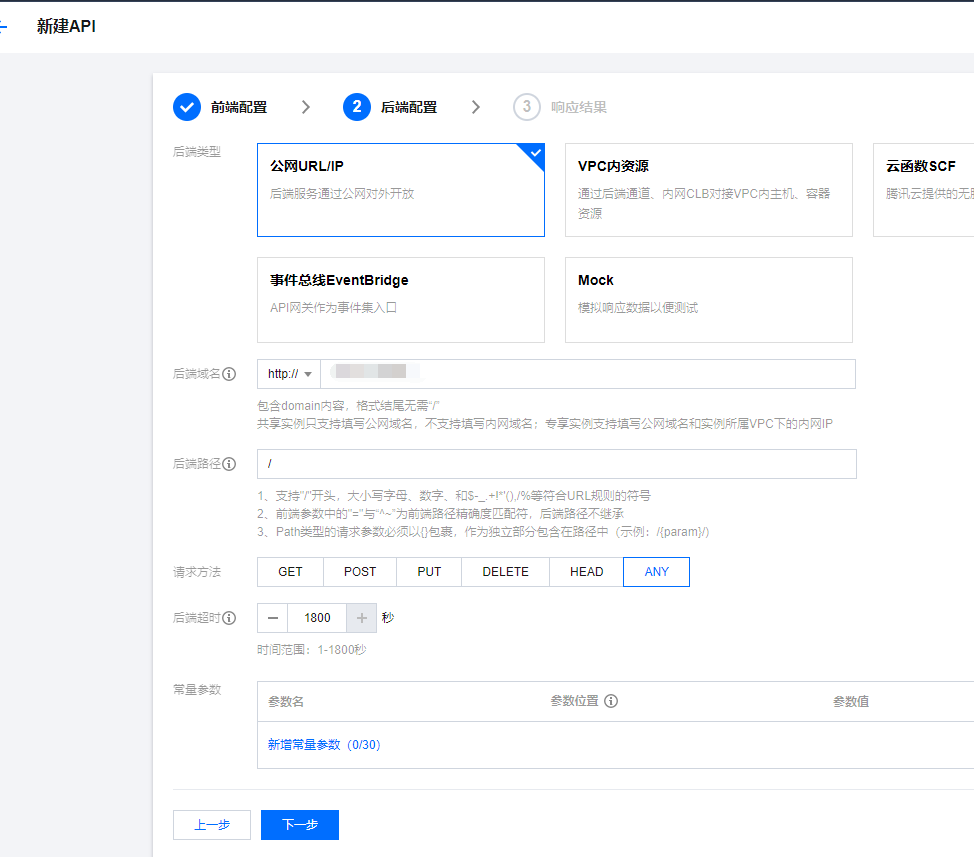
Task: Click the 上一步 button
Action: coord(212,825)
